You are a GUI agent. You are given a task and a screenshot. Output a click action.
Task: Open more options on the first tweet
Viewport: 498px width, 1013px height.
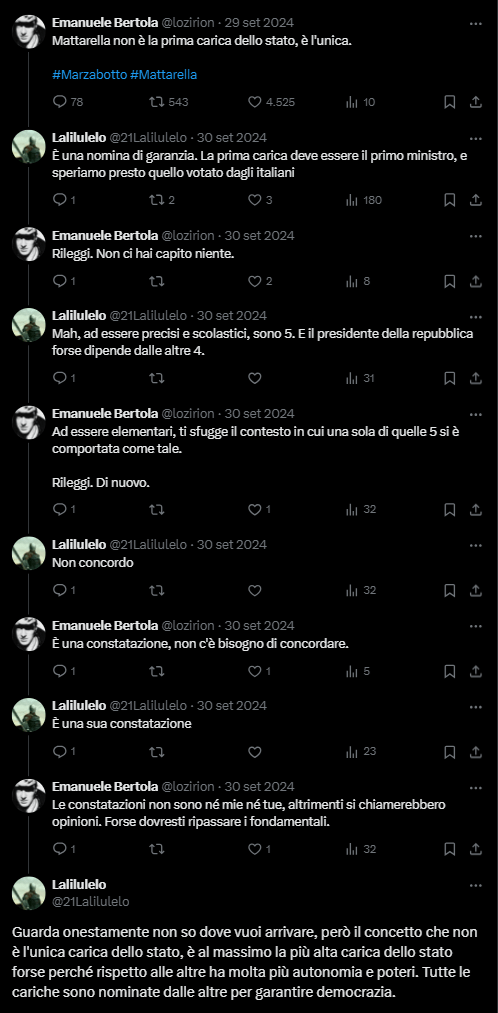tap(475, 23)
